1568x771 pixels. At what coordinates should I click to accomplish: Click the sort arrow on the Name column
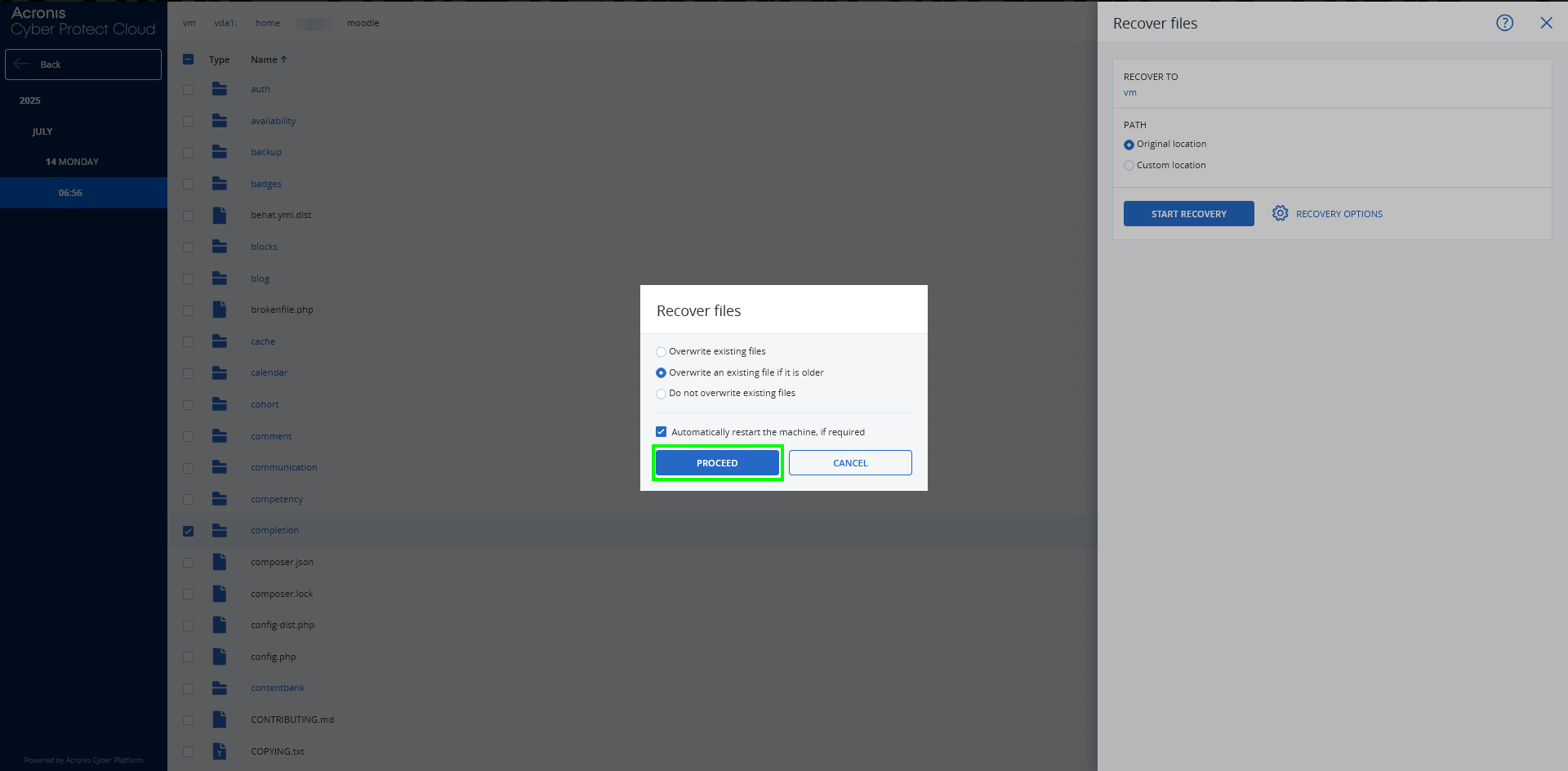click(283, 59)
